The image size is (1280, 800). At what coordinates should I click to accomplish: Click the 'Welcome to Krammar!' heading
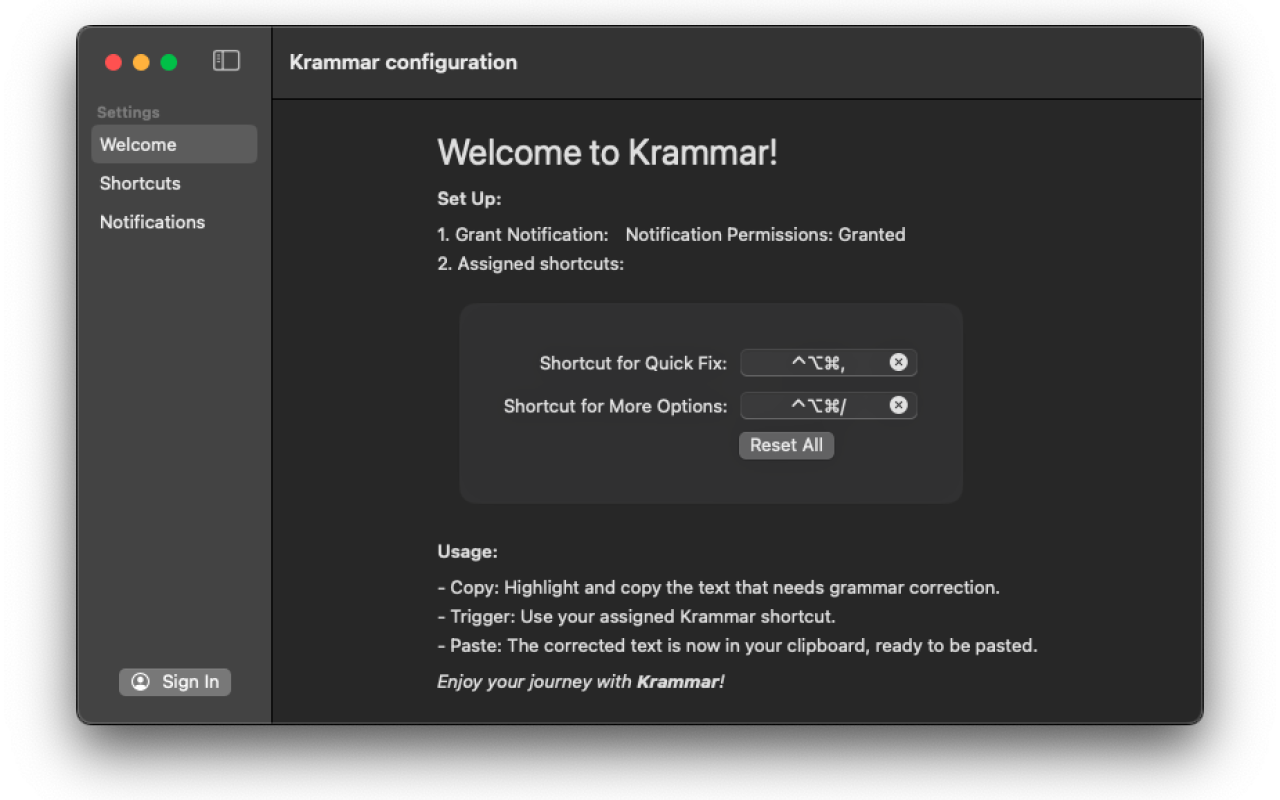(607, 152)
